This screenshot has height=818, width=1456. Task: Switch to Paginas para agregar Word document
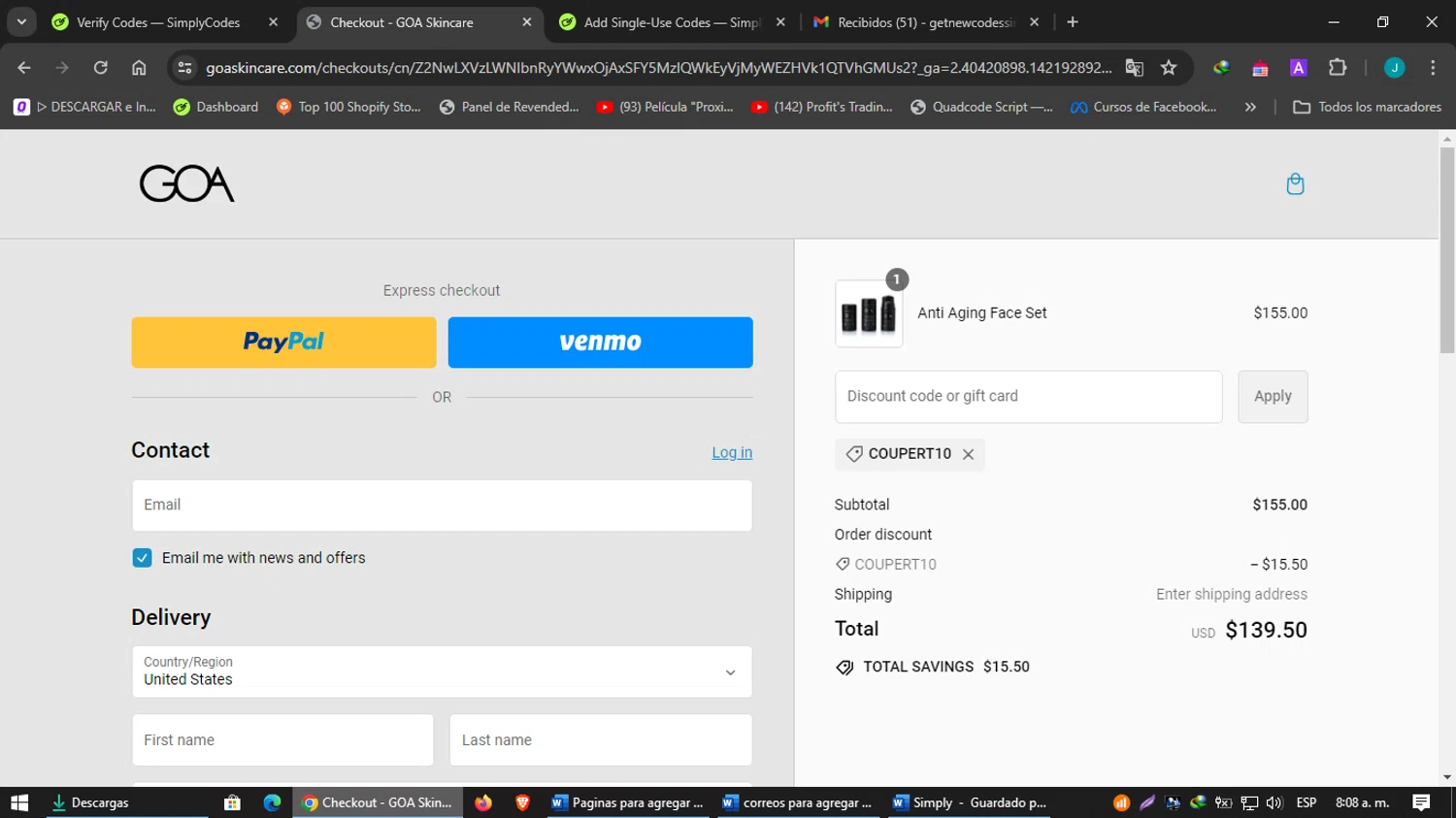pyautogui.click(x=627, y=802)
